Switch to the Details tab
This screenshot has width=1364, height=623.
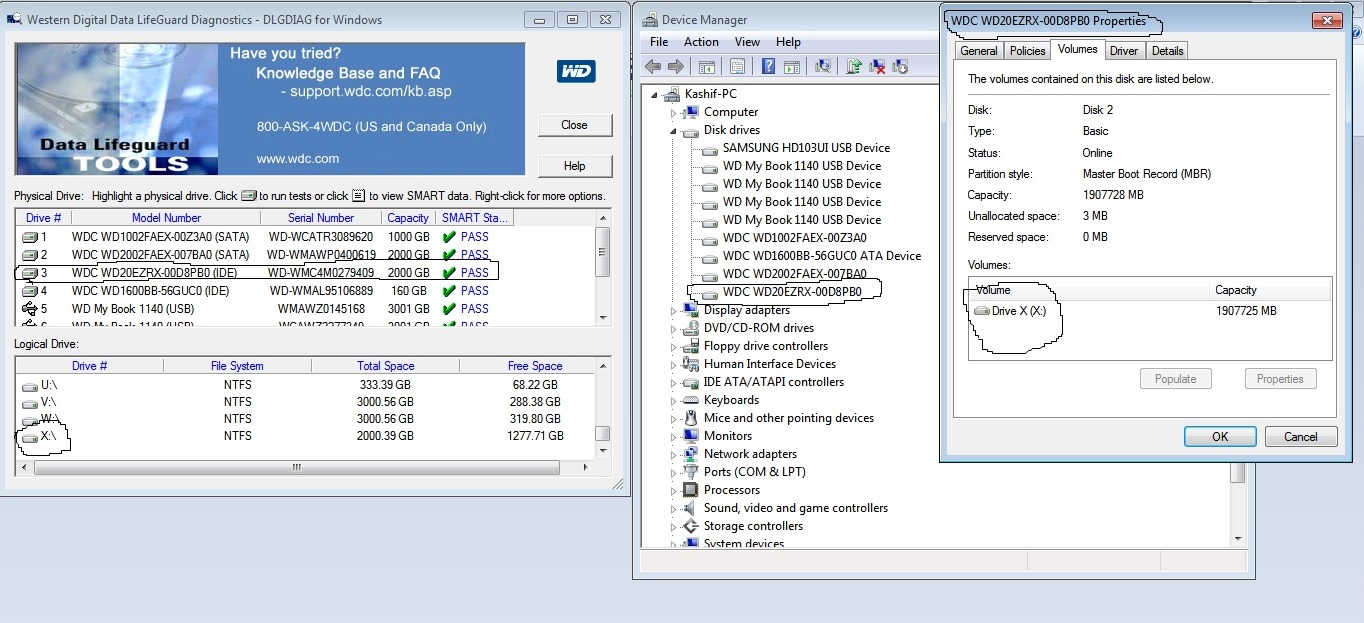coord(1167,51)
